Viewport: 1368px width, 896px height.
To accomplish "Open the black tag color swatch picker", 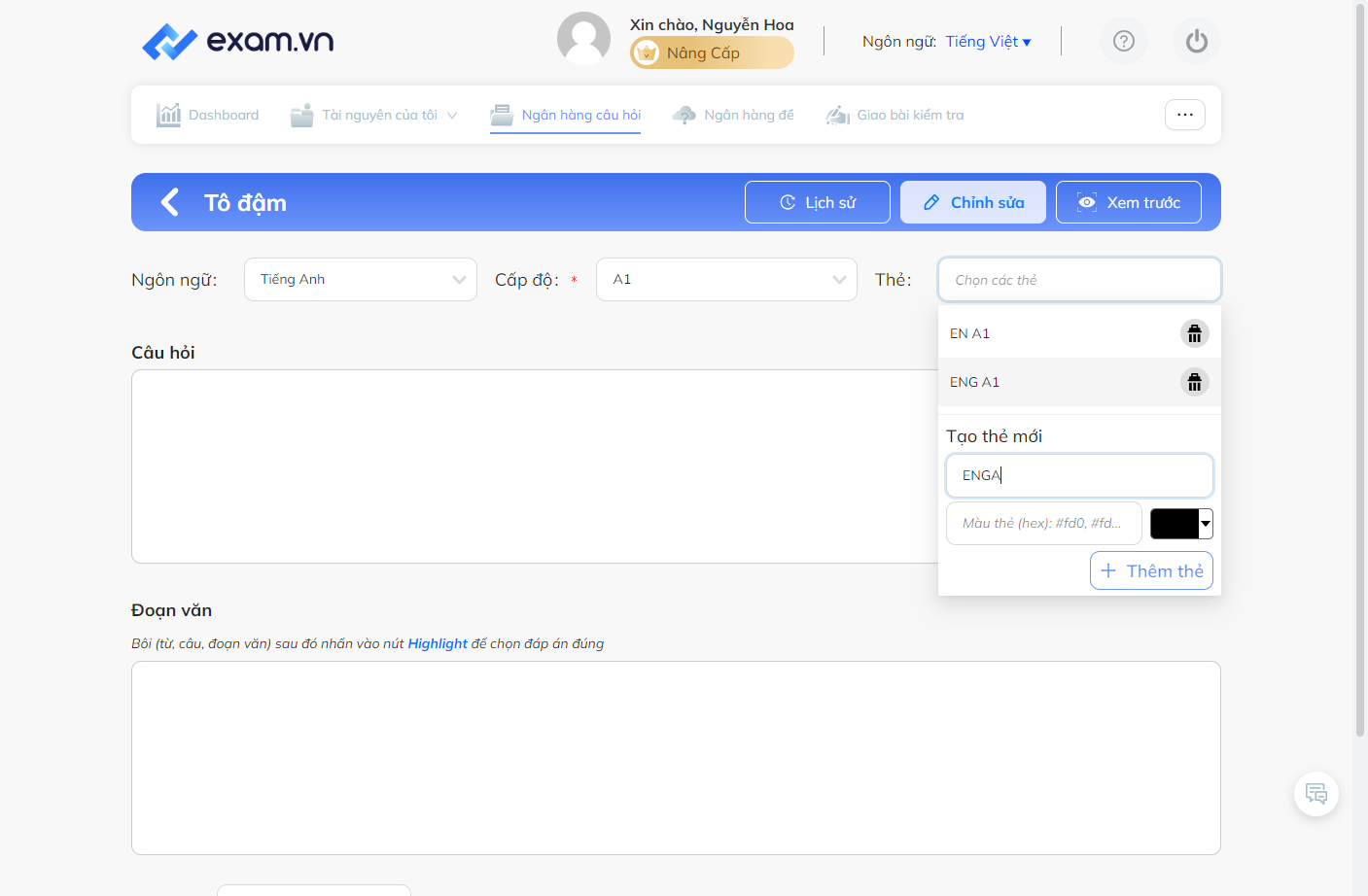I will click(x=1181, y=524).
